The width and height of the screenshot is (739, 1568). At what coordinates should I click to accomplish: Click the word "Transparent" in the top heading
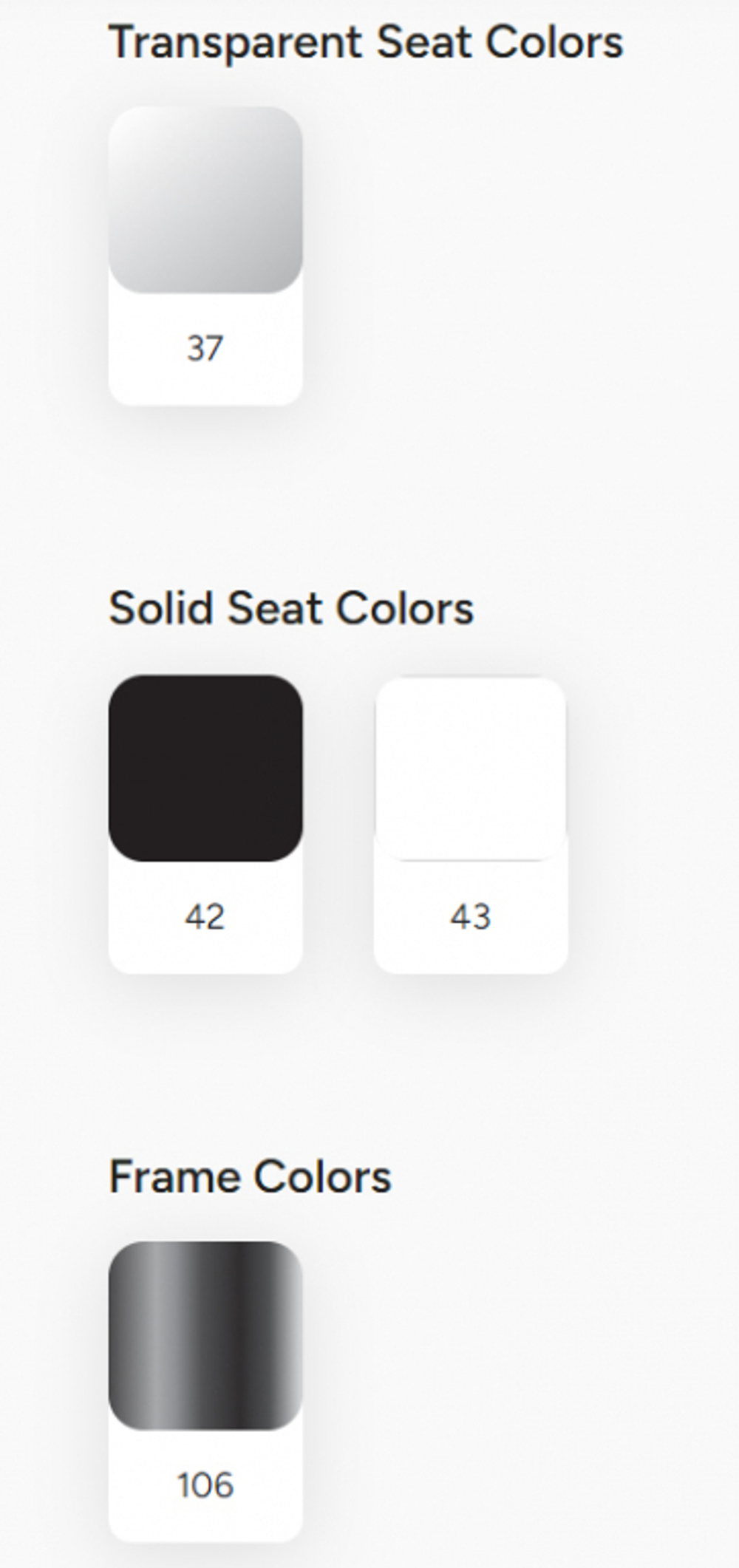(x=236, y=43)
